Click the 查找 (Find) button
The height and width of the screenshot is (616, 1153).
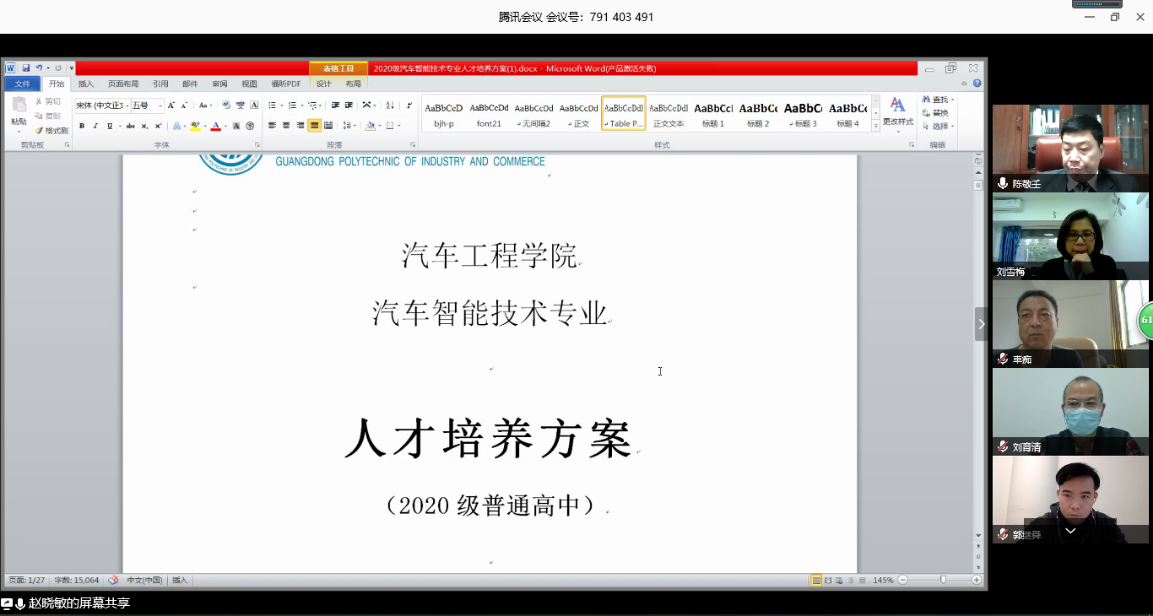938,100
